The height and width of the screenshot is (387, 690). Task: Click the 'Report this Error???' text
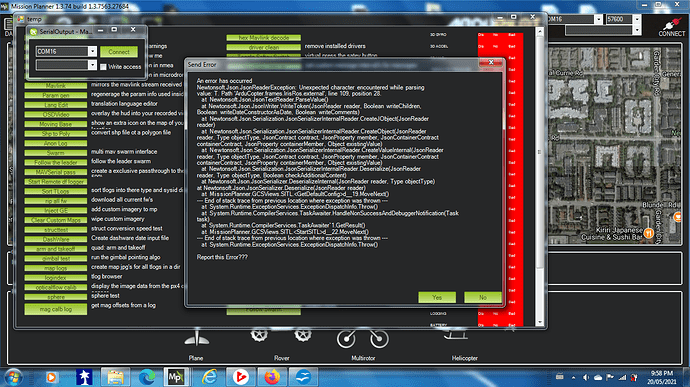222,257
